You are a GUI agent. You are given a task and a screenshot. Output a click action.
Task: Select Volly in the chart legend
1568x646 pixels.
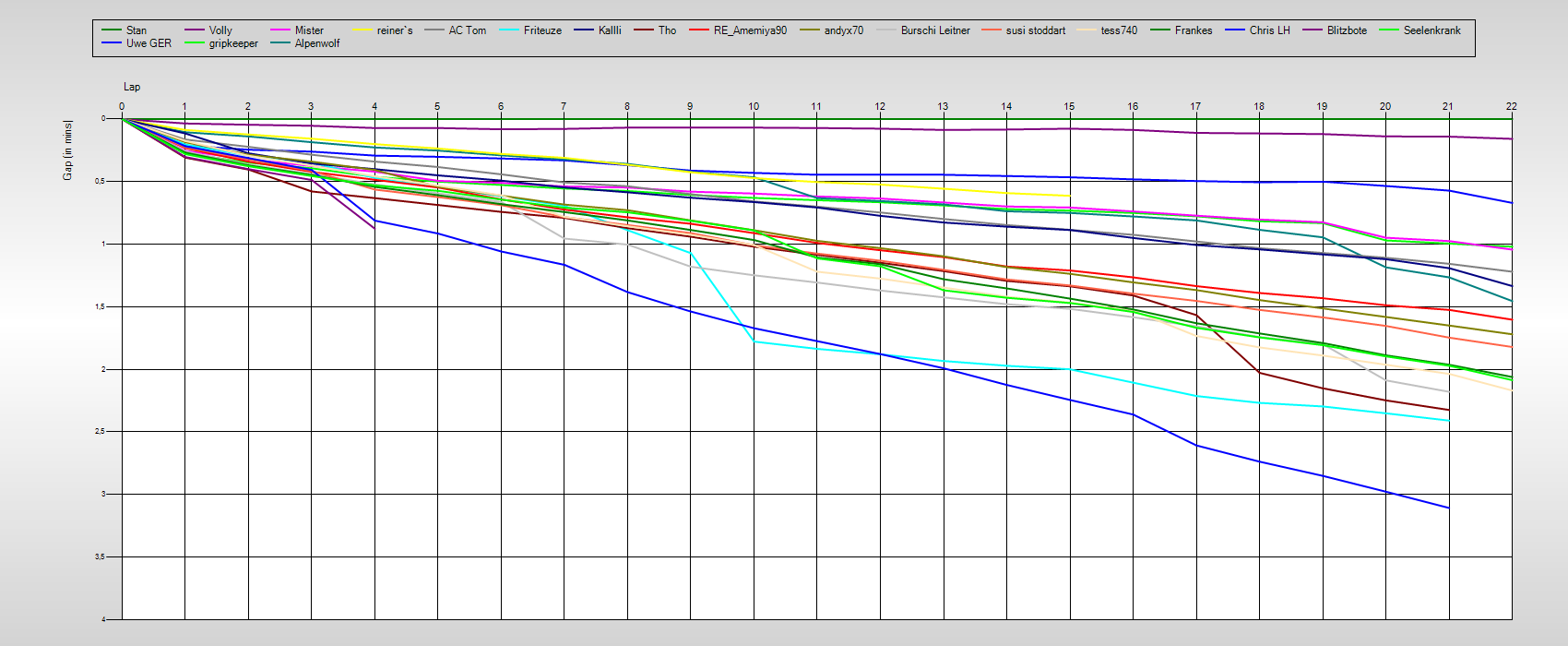point(220,30)
